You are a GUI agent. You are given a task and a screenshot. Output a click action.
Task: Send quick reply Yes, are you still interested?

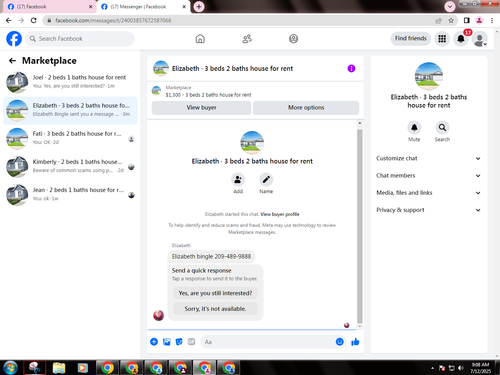tap(215, 293)
